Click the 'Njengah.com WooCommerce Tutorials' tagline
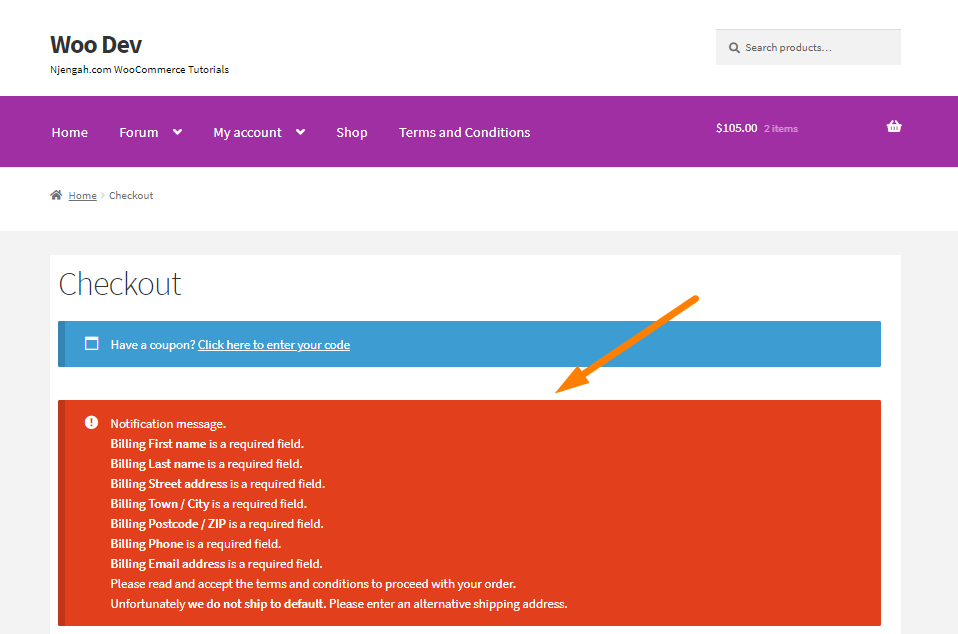The image size is (958, 634). pos(139,70)
